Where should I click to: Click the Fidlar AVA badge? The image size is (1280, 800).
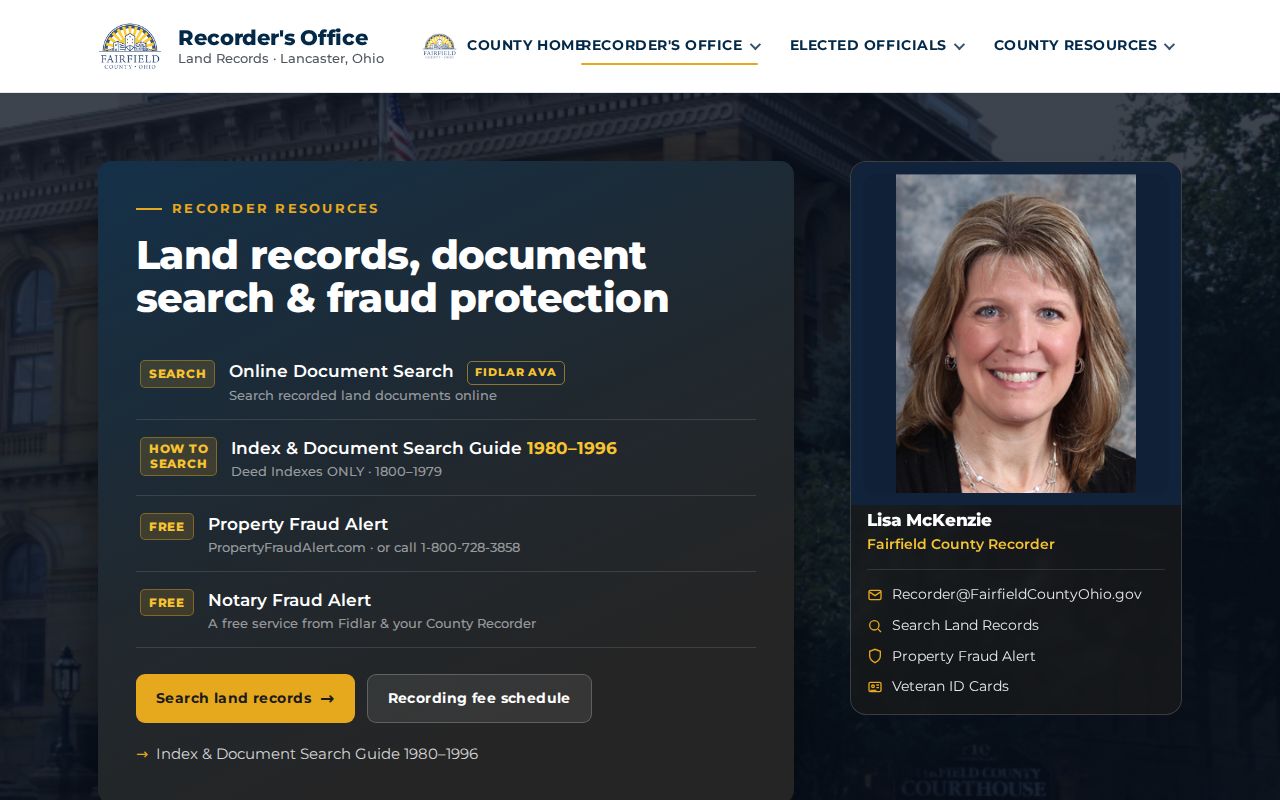(x=516, y=373)
